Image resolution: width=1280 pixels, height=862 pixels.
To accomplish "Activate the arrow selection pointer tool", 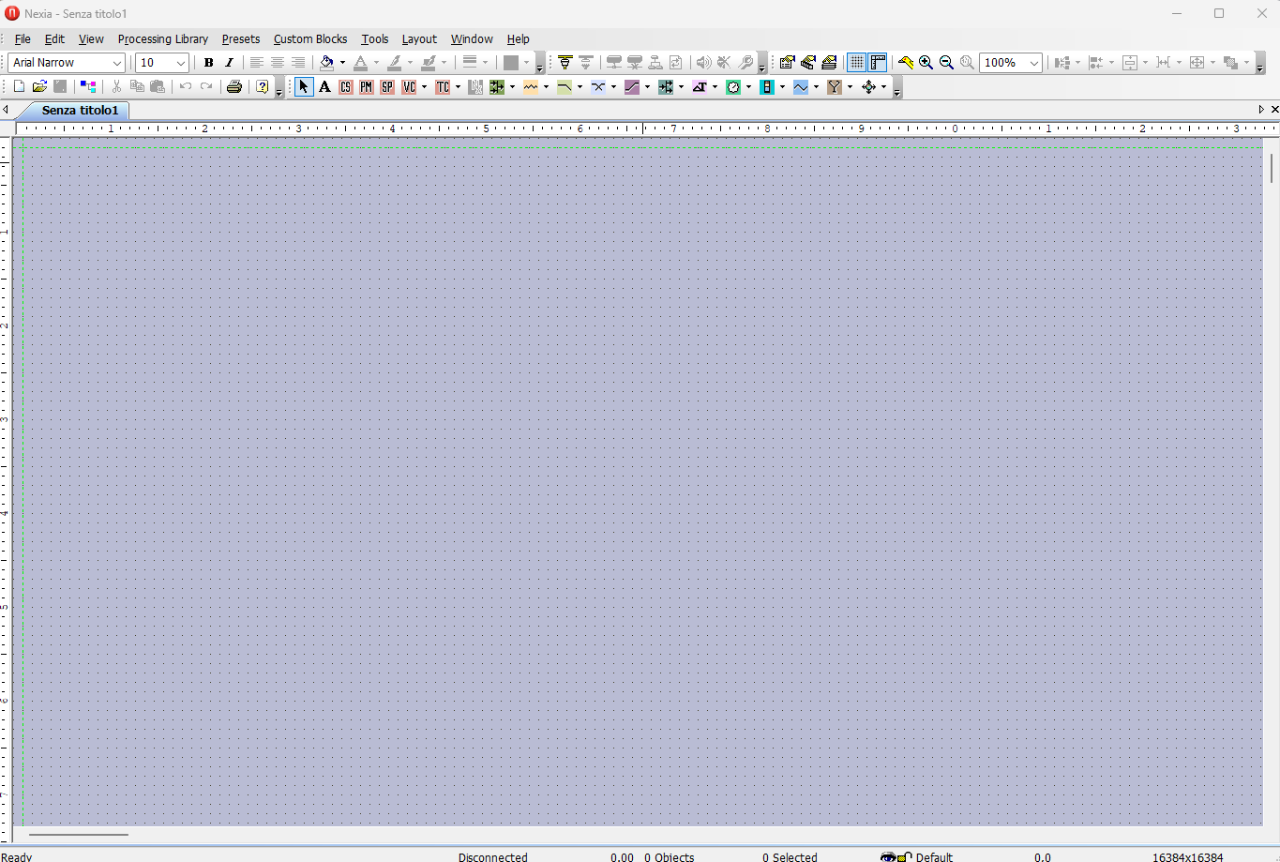I will coord(304,87).
